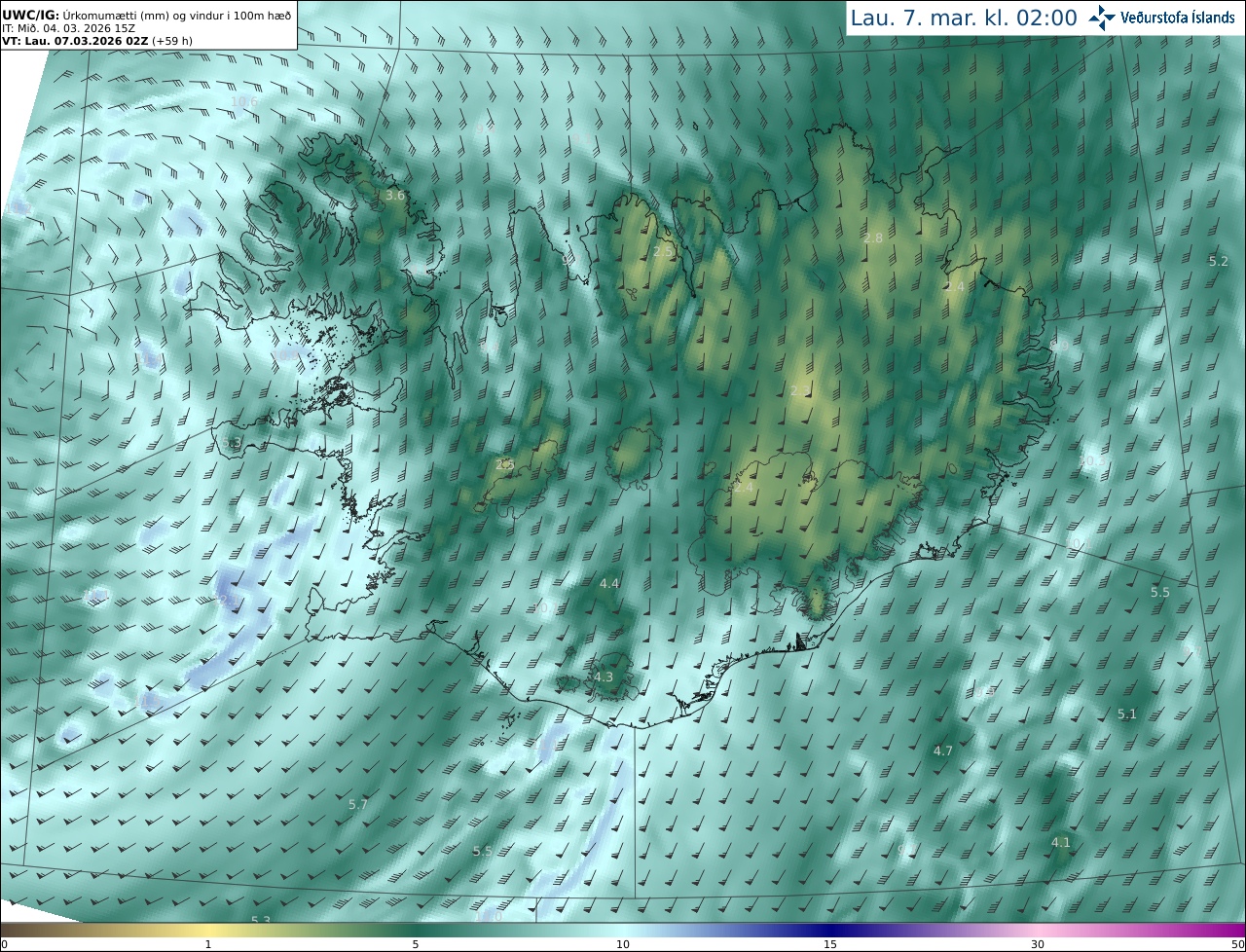
Task: Pick the yellow colorbar segment near 1
Action: [208, 930]
